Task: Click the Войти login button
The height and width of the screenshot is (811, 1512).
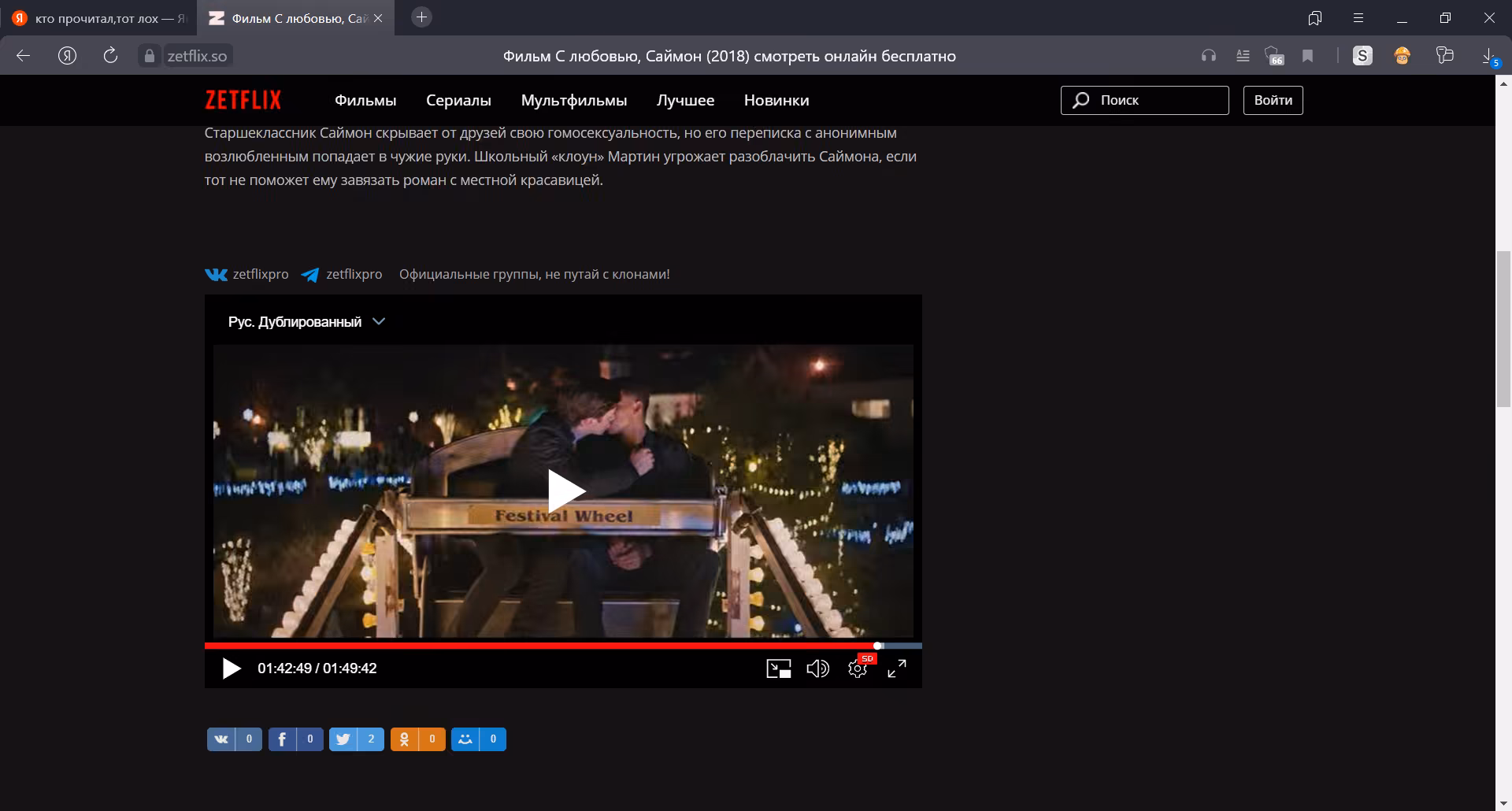Action: click(1273, 100)
